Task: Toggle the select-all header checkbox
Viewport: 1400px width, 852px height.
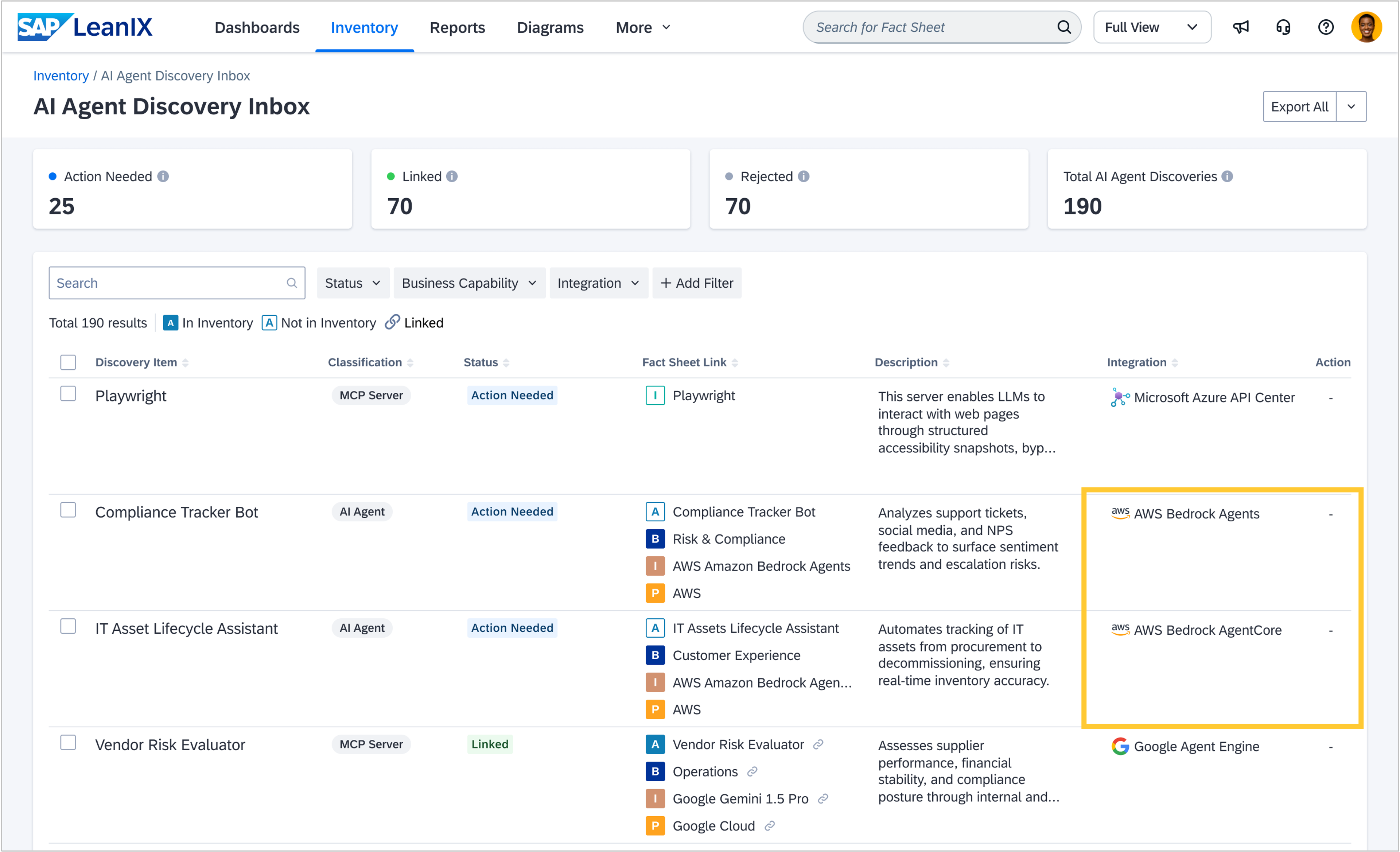Action: tap(68, 362)
